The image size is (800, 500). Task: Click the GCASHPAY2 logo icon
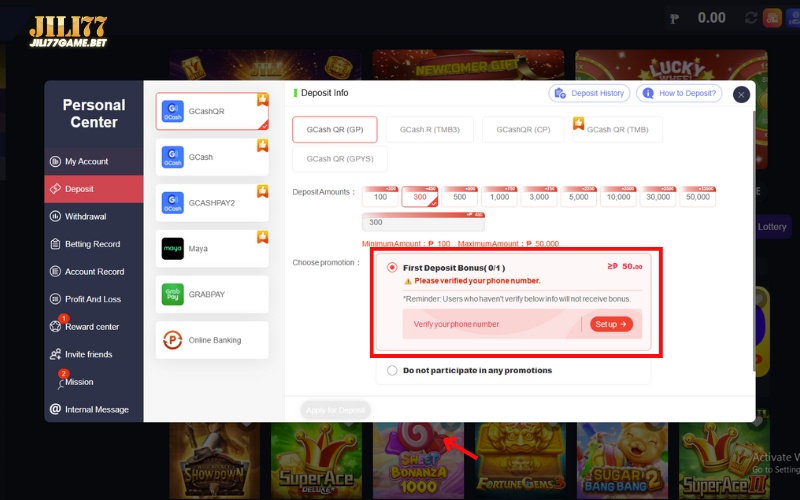click(x=172, y=203)
